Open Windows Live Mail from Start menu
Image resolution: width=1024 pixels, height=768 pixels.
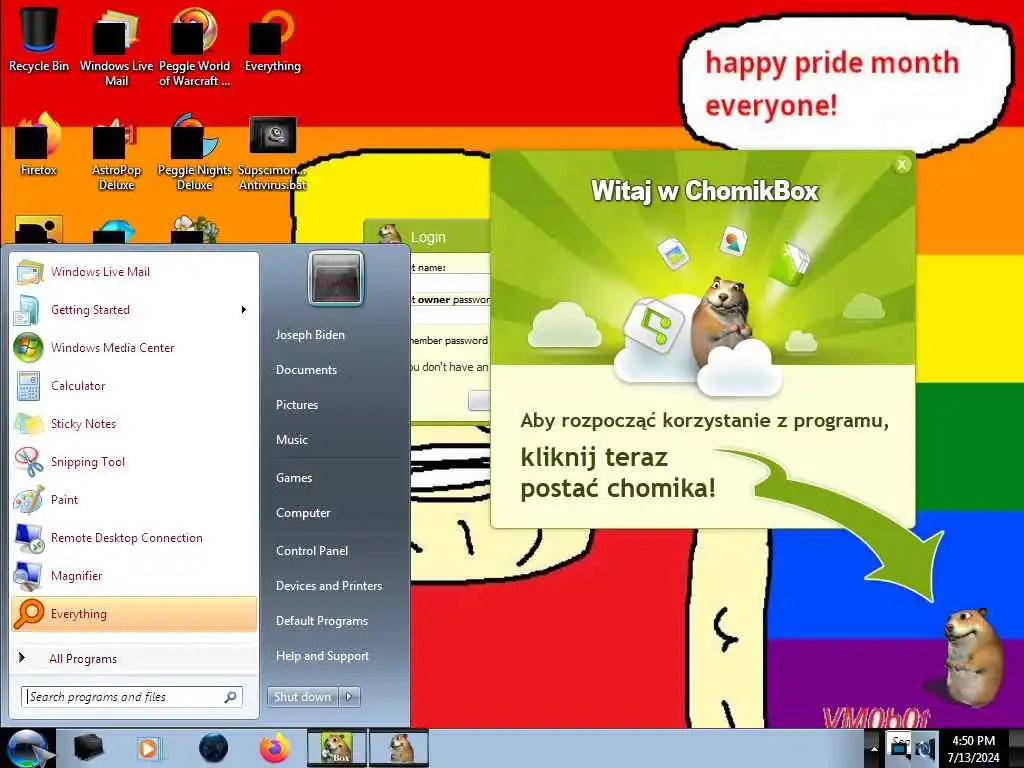pos(134,272)
